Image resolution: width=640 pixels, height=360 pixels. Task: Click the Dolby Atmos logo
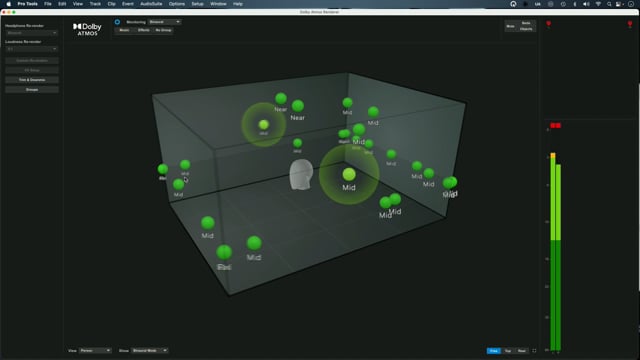point(87,29)
